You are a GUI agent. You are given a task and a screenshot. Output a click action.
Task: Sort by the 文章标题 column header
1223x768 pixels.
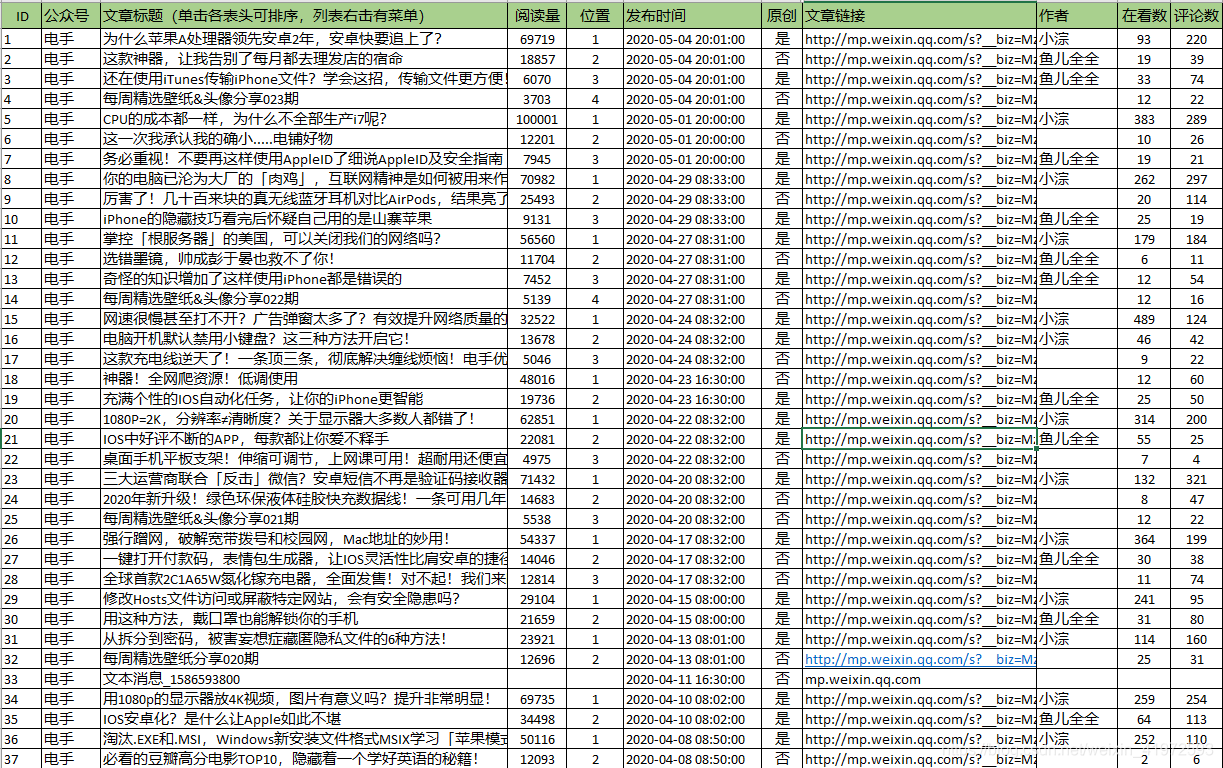coord(304,17)
